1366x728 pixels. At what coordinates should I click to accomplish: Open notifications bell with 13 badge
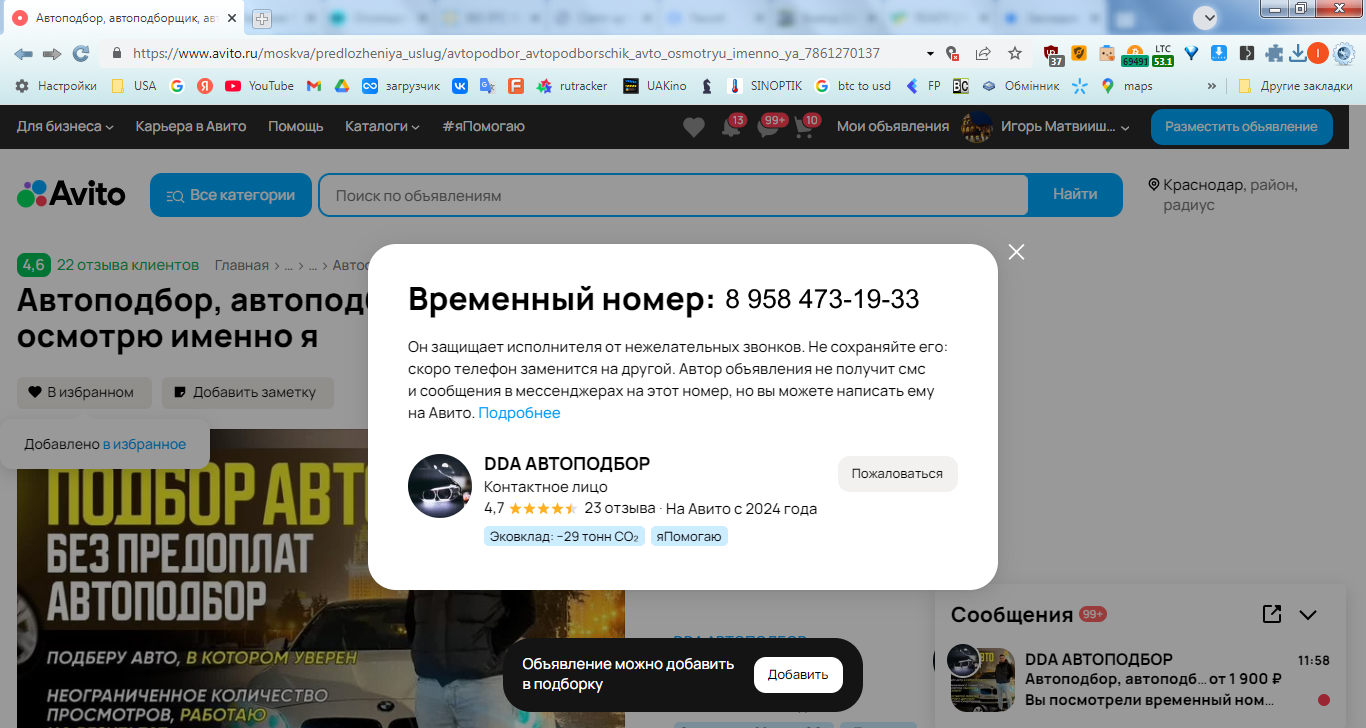(x=731, y=128)
